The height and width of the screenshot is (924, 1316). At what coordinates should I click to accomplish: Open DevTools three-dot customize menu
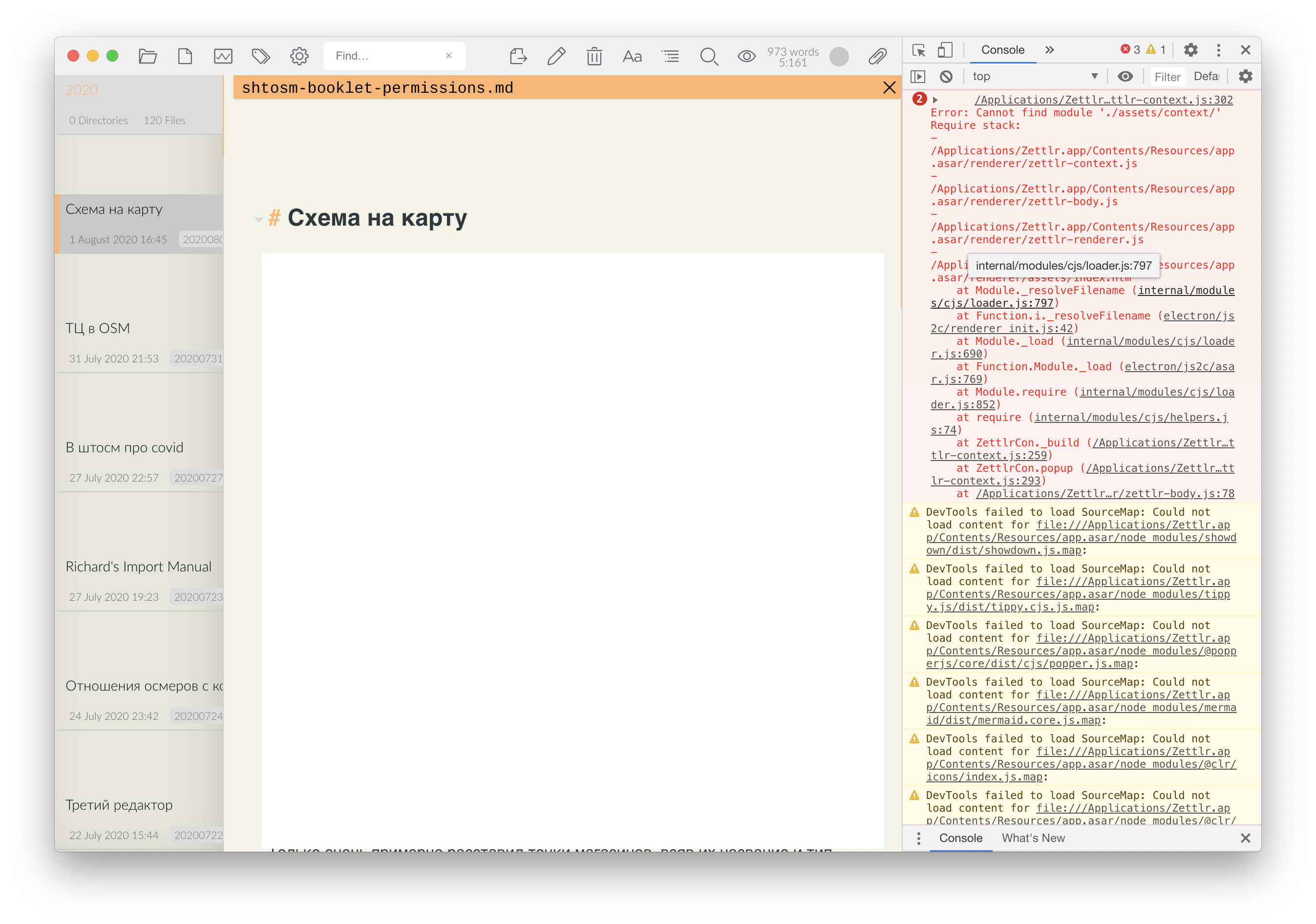1218,50
